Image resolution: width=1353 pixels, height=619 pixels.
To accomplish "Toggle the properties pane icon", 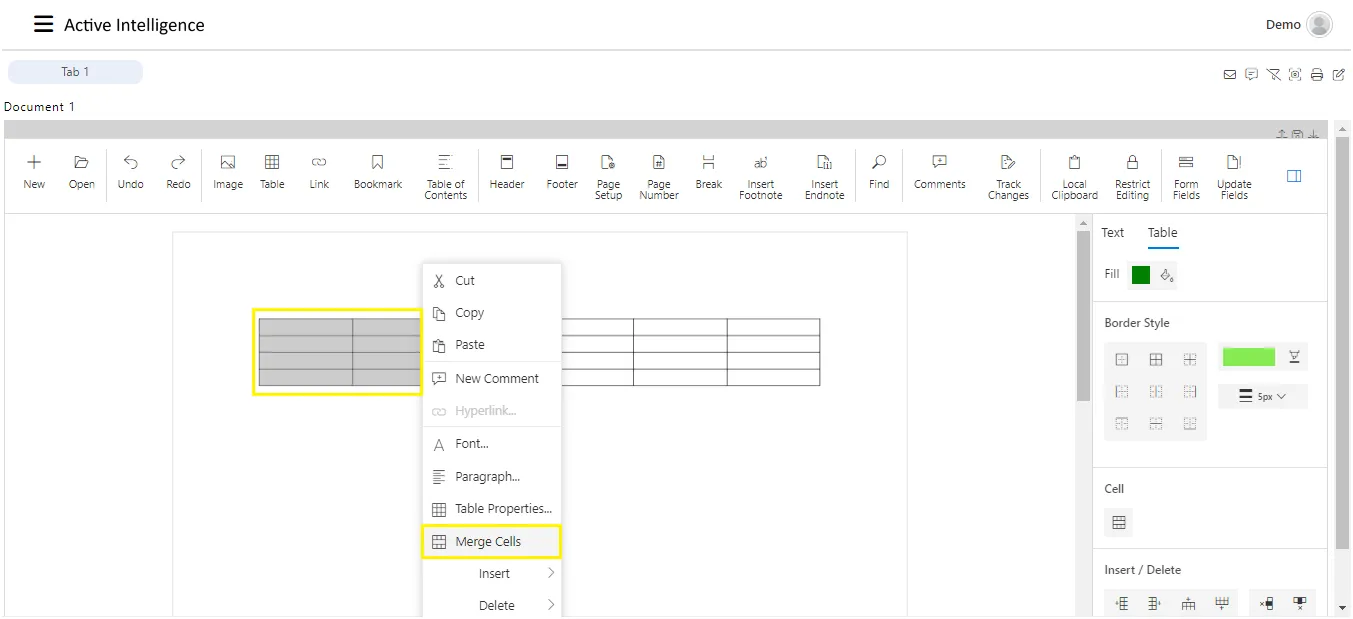I will coord(1294,176).
